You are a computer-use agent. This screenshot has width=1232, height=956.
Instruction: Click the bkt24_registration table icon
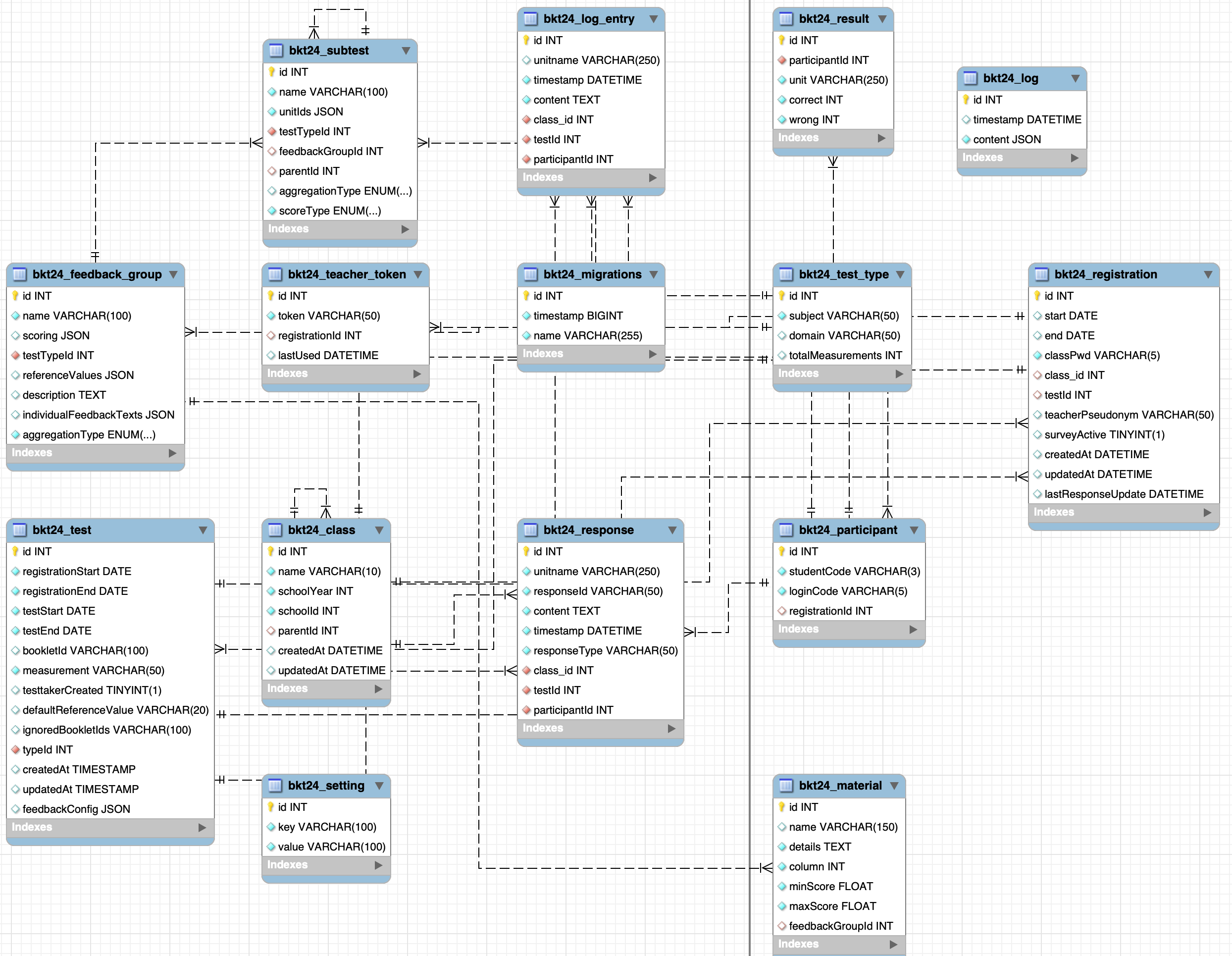tap(1041, 275)
